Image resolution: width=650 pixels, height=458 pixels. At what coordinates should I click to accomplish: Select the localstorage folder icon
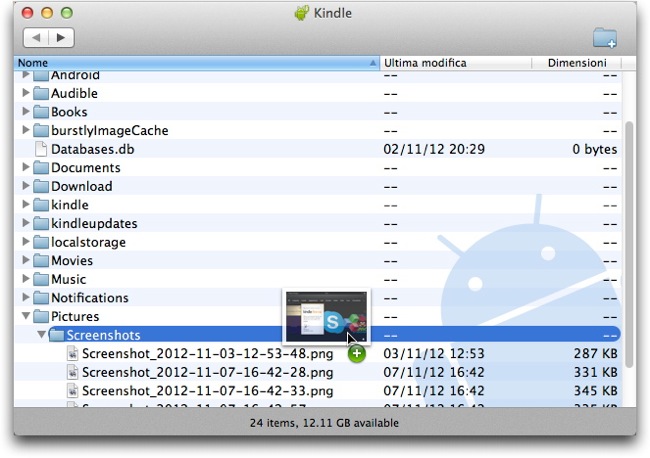41,242
